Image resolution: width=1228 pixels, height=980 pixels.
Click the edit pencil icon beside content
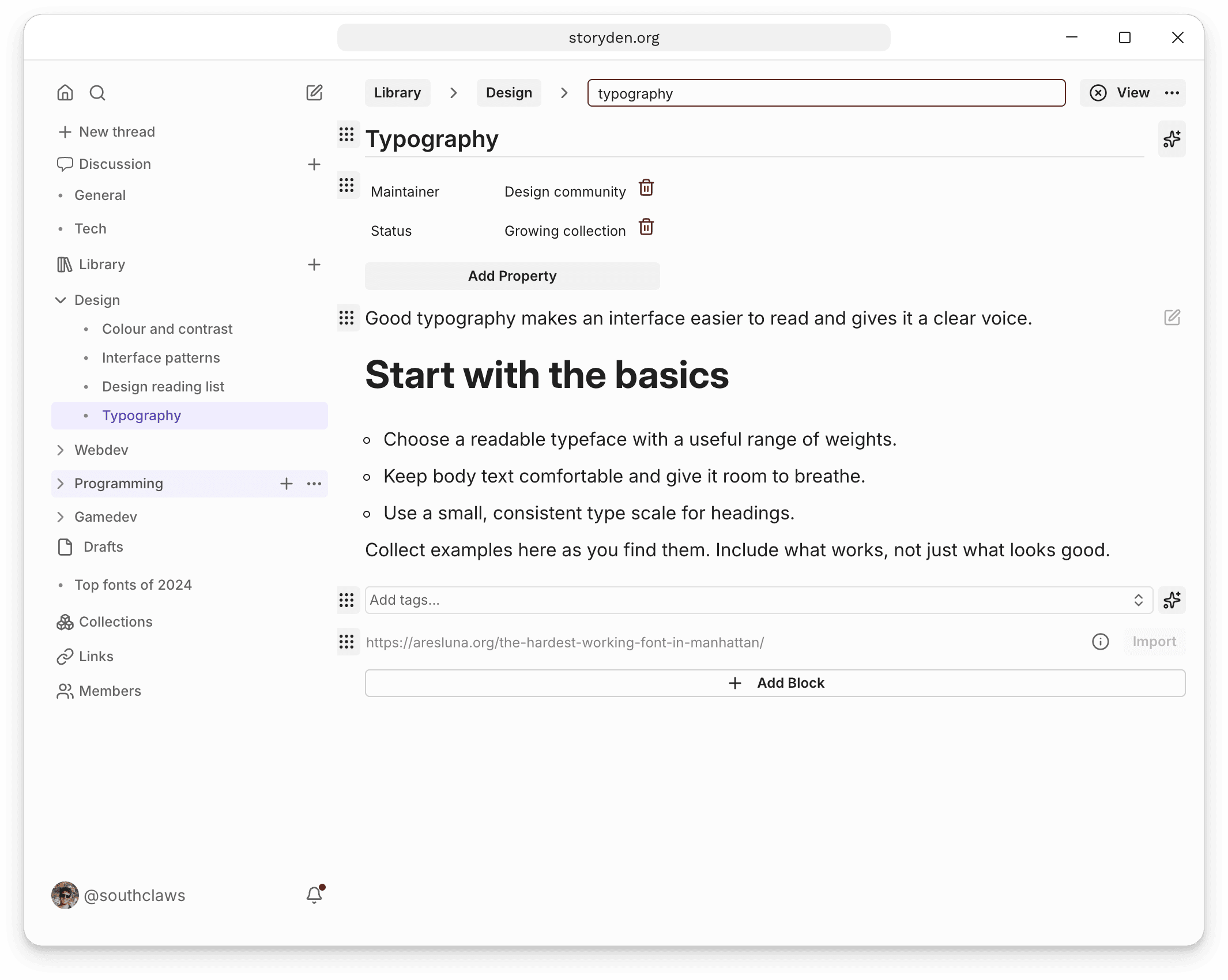(x=1172, y=318)
